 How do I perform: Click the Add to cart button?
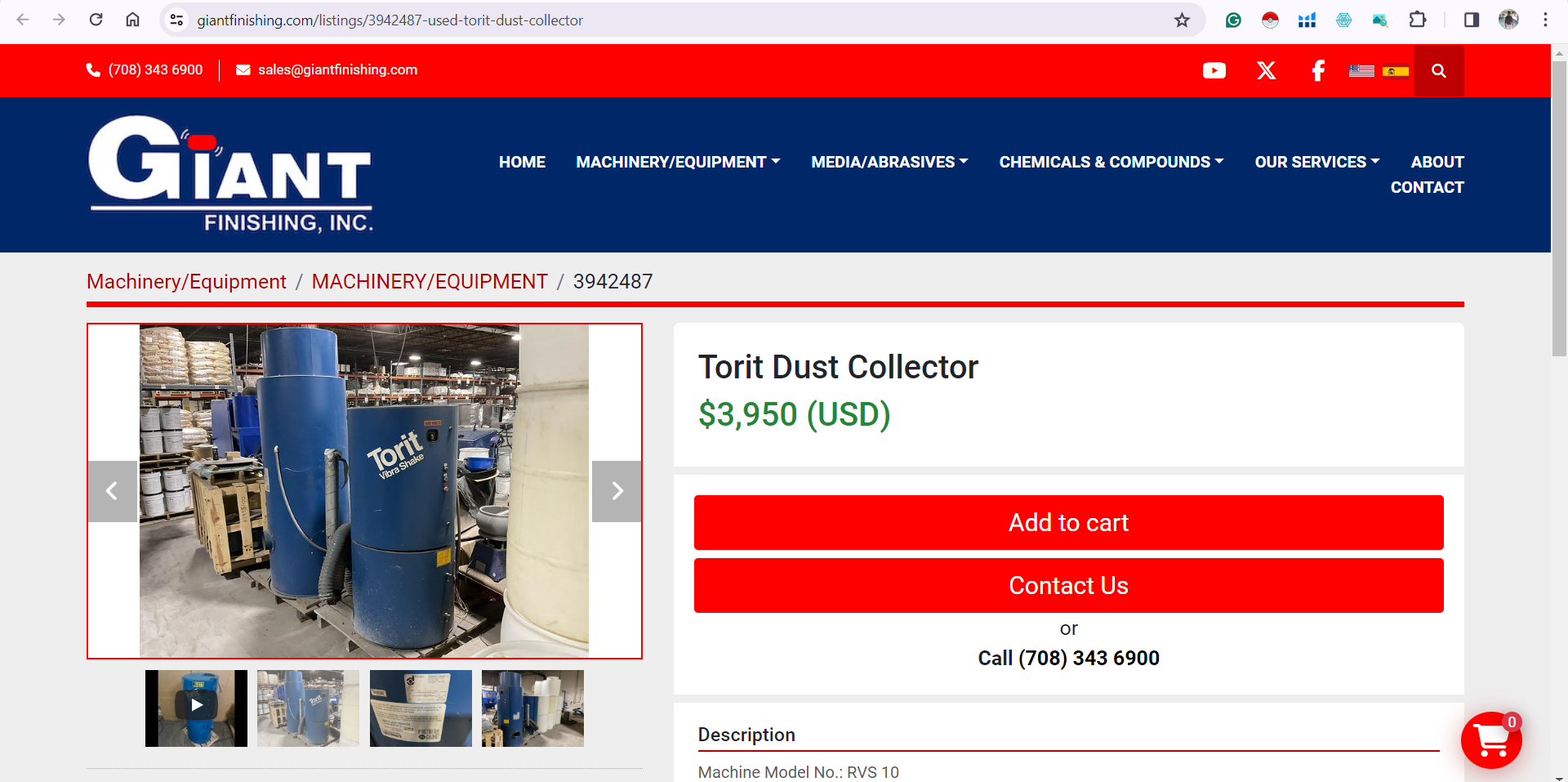[1068, 522]
